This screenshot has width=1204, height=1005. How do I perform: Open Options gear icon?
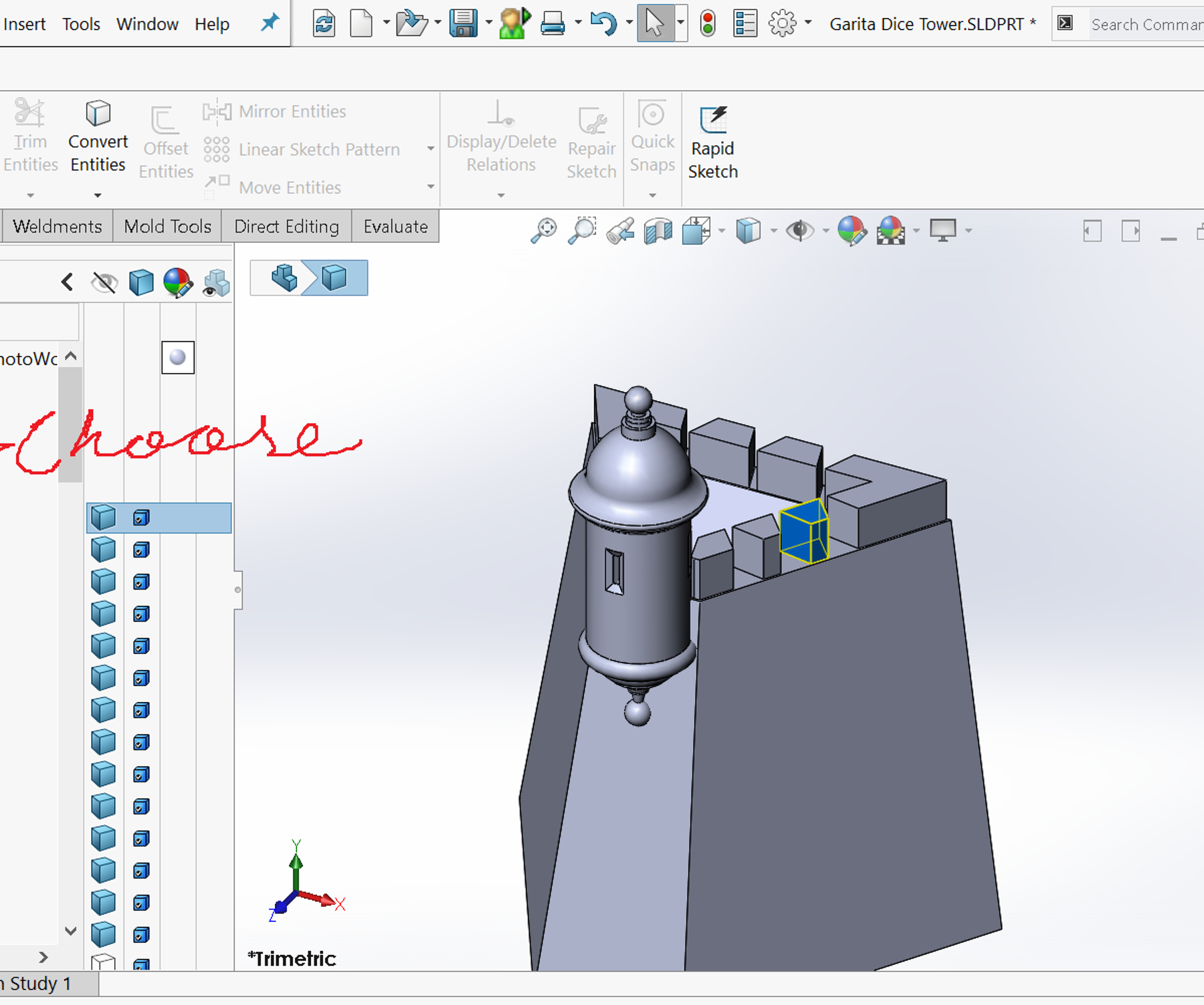782,24
